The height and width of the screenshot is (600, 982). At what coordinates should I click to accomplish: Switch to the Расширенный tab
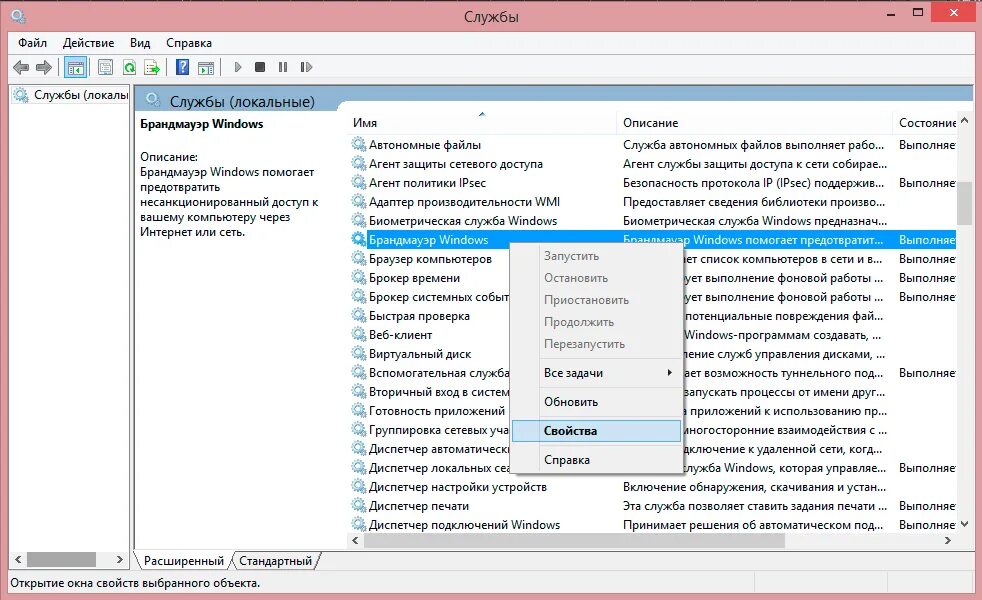coord(183,561)
